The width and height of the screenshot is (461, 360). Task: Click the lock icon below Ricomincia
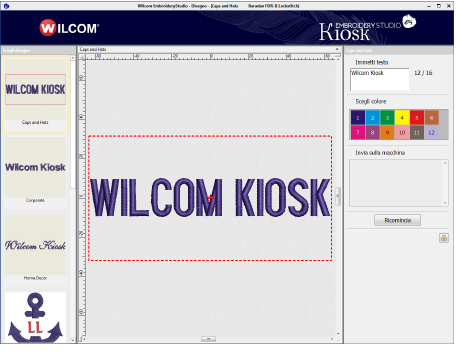[444, 238]
